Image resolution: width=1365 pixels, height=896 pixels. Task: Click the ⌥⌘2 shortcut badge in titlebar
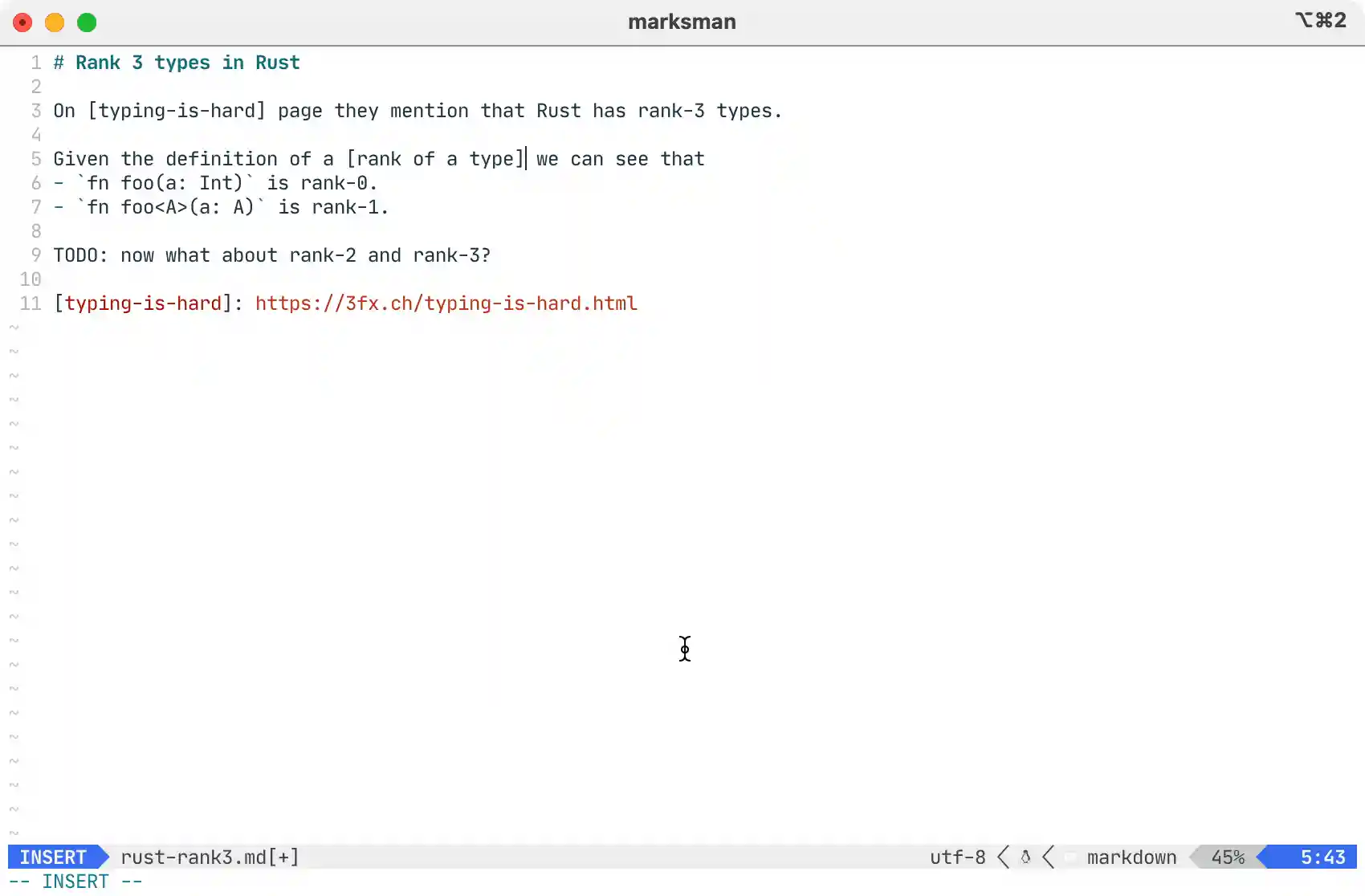pyautogui.click(x=1320, y=21)
